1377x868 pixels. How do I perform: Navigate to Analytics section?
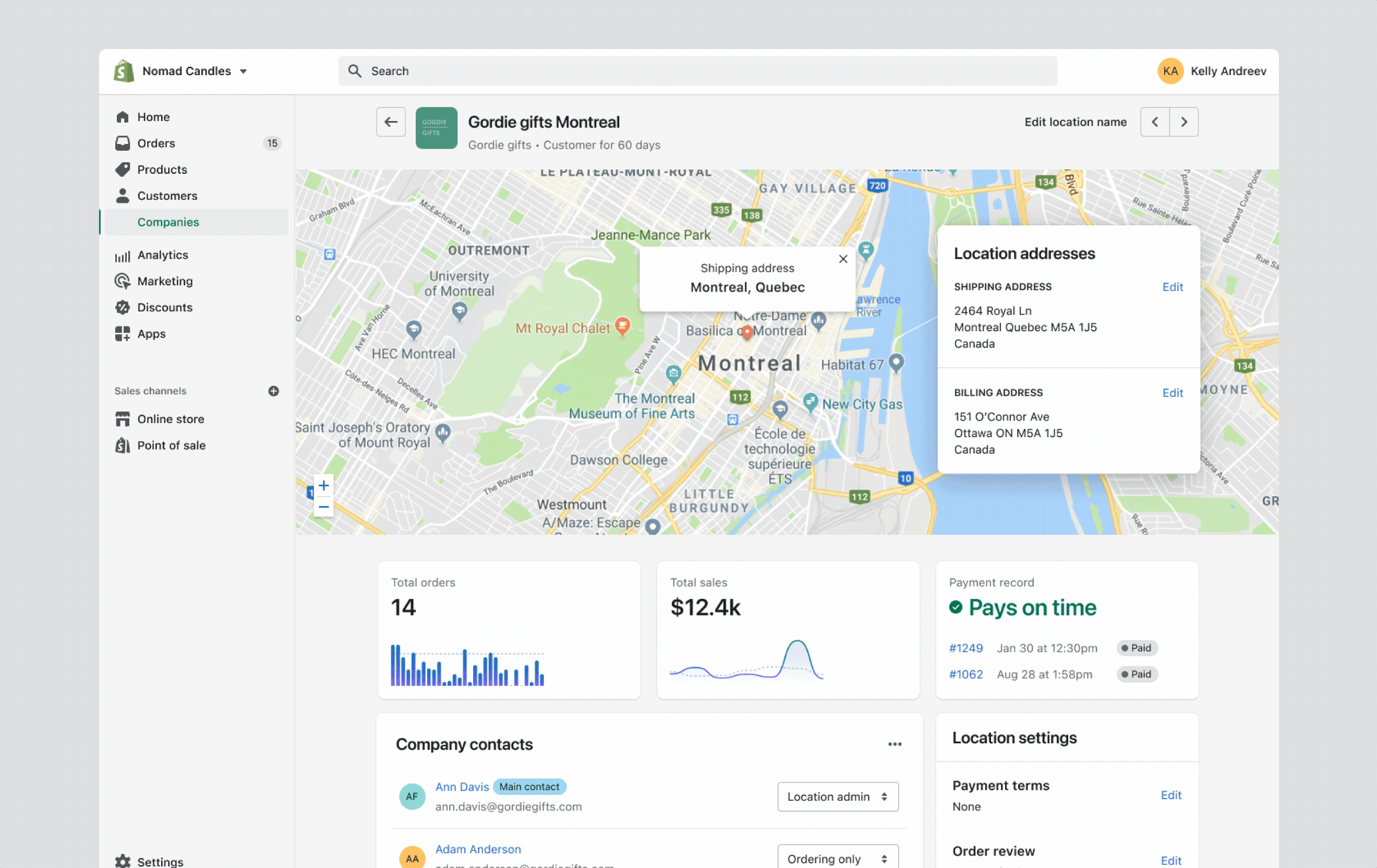tap(162, 255)
